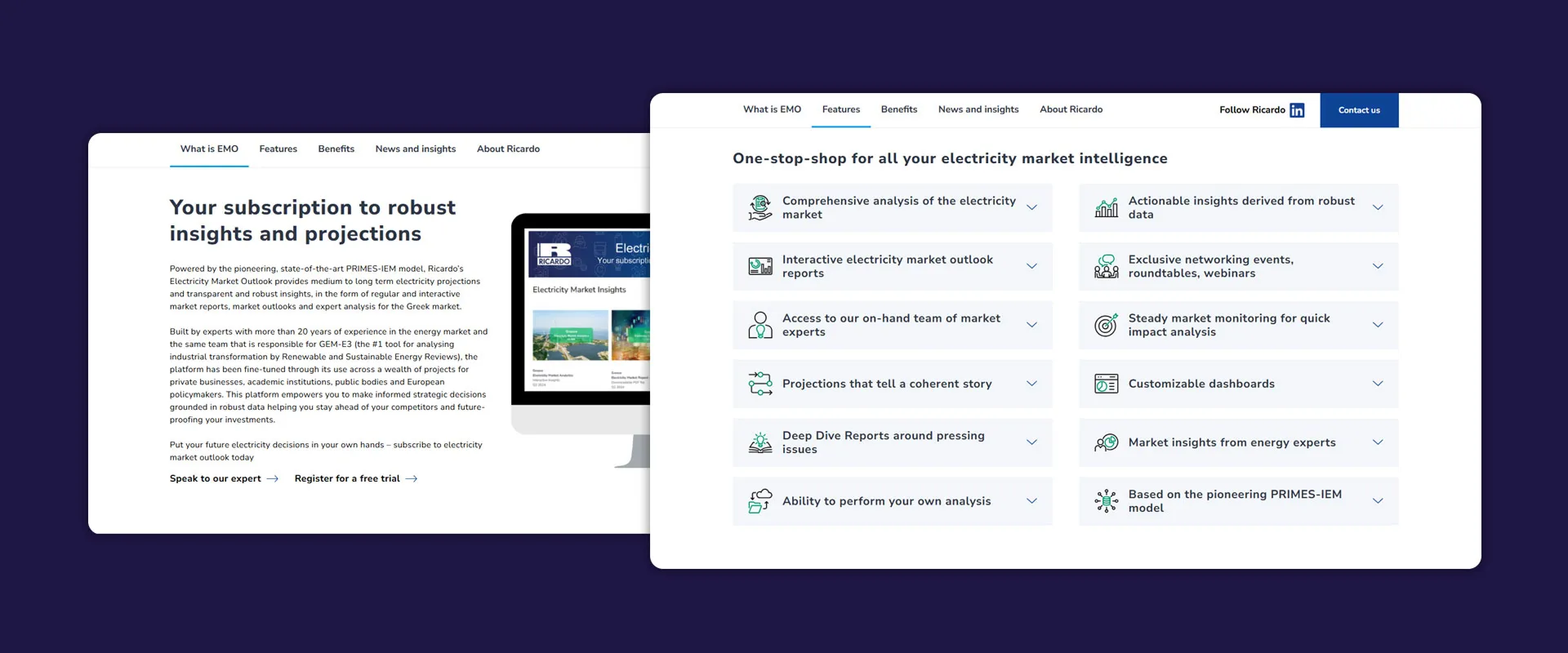Switch to News and insights in left navigation
The image size is (1568, 653).
415,149
